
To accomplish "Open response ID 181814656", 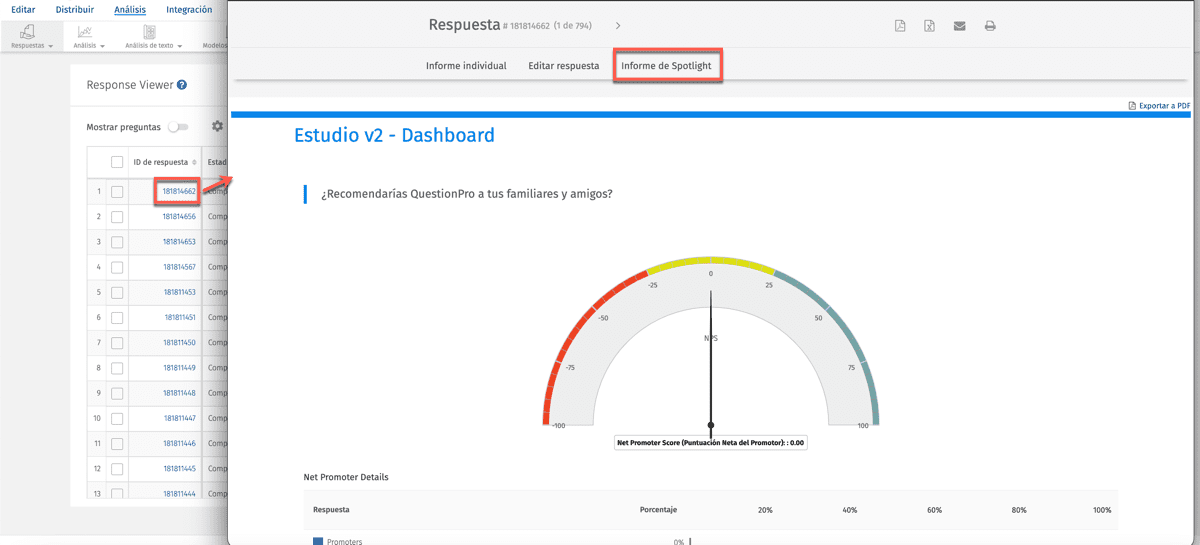I will [179, 216].
